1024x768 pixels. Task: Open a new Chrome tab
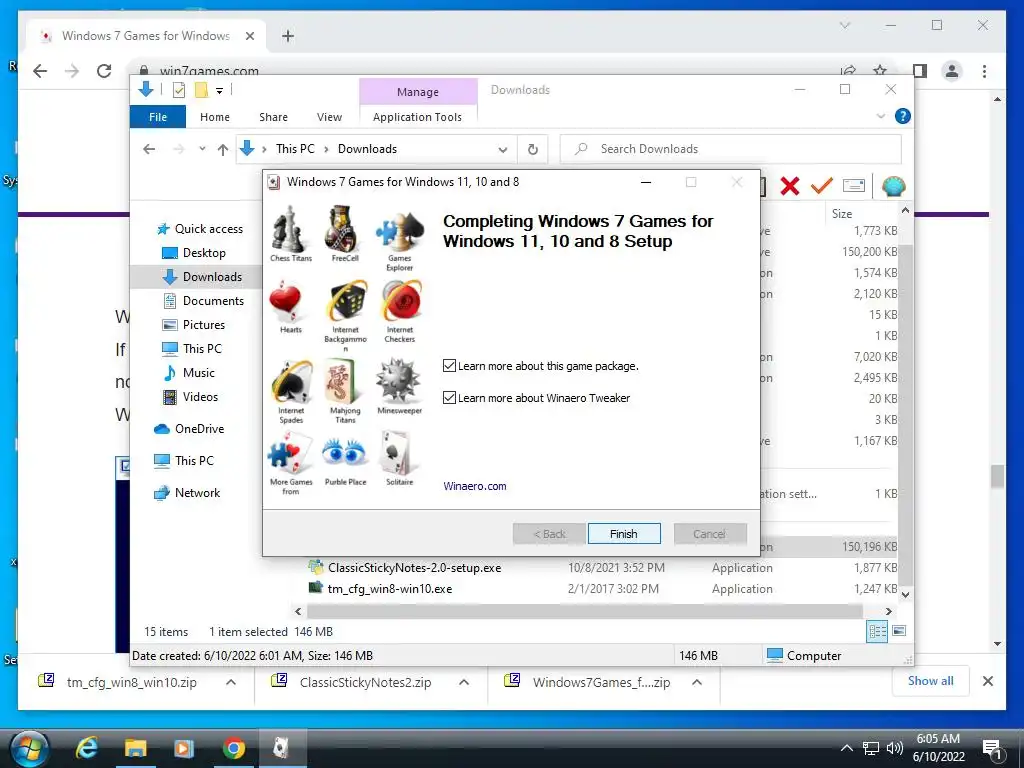click(x=288, y=36)
